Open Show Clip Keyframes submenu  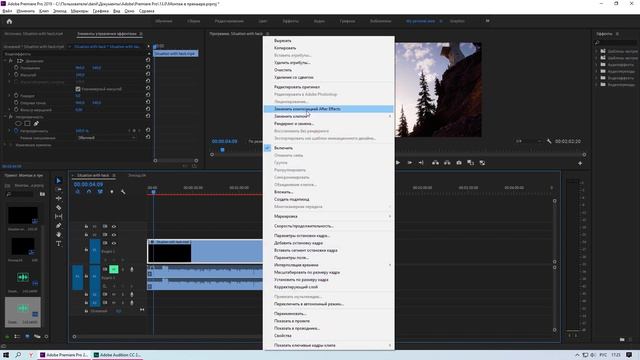coord(329,345)
